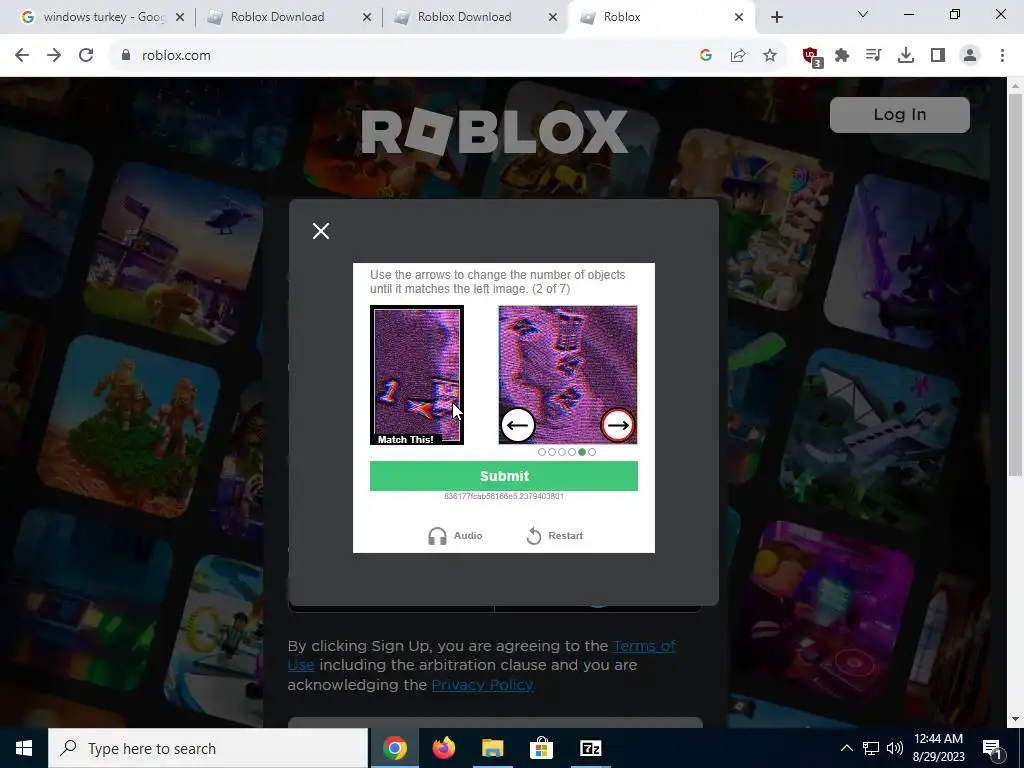
Task: Click the right arrow on the puzzle image
Action: point(618,425)
